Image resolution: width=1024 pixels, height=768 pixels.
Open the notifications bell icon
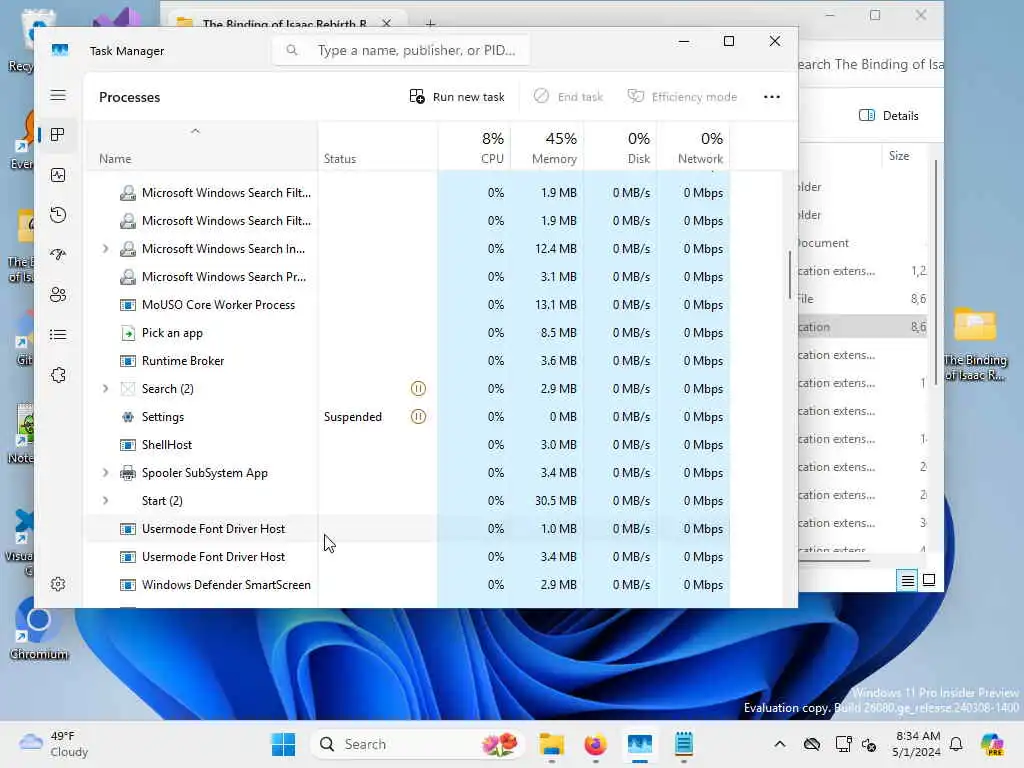(956, 744)
